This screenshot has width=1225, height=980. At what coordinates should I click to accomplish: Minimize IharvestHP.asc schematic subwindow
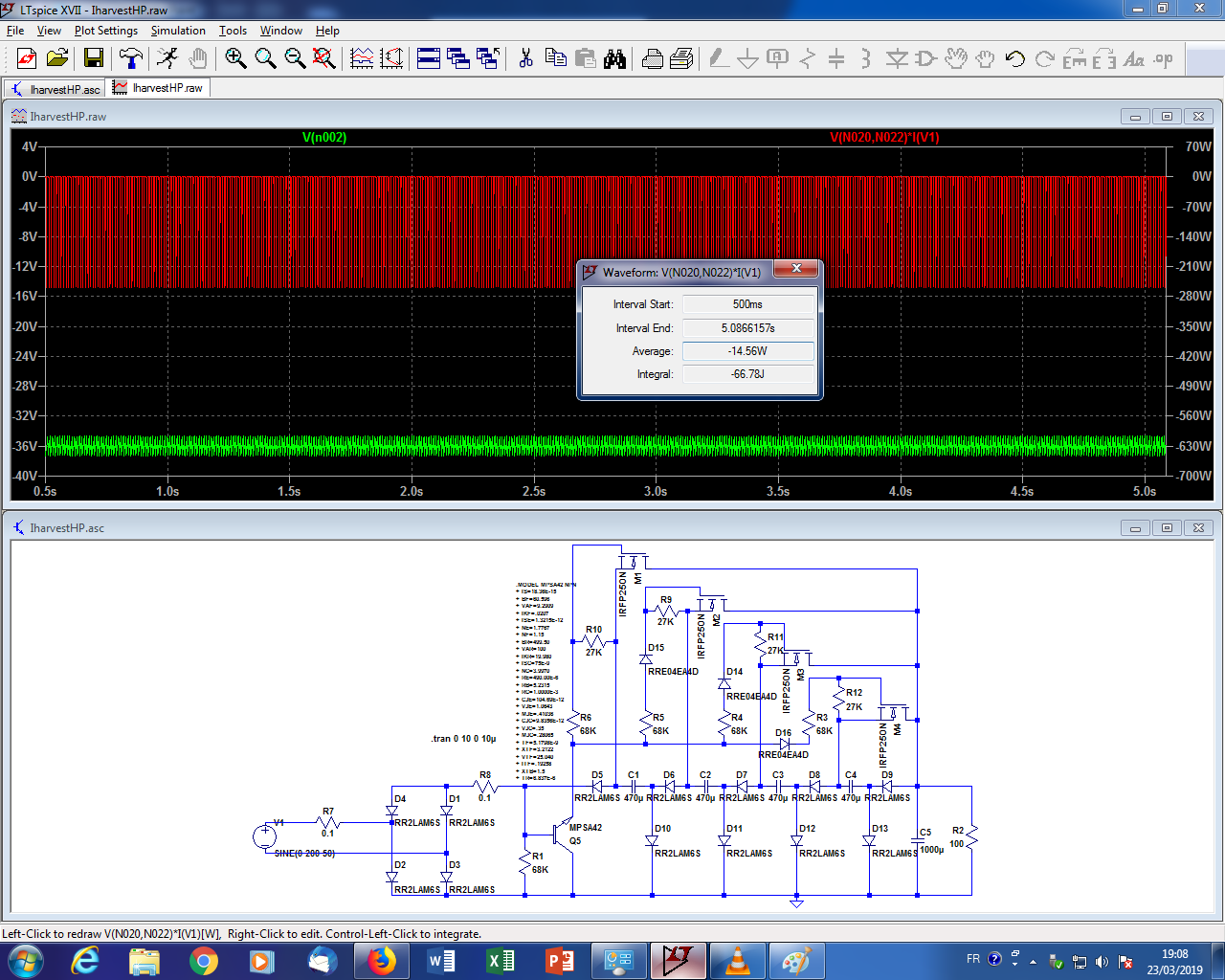(x=1136, y=528)
